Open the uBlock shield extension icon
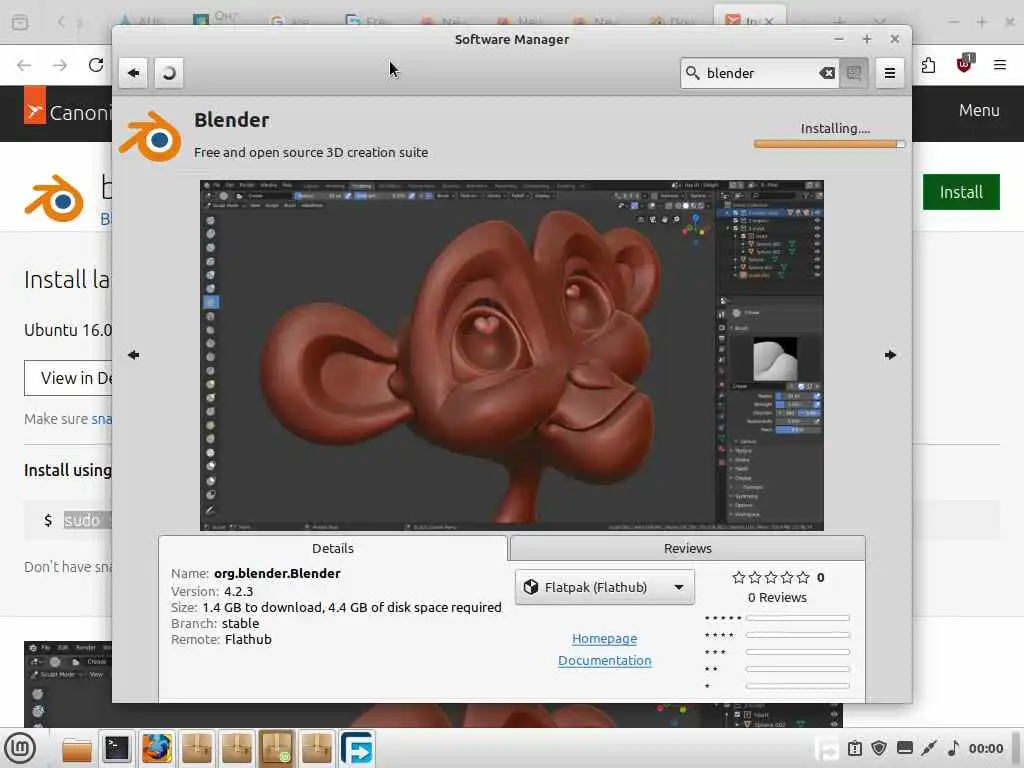Viewport: 1024px width, 768px height. click(965, 63)
